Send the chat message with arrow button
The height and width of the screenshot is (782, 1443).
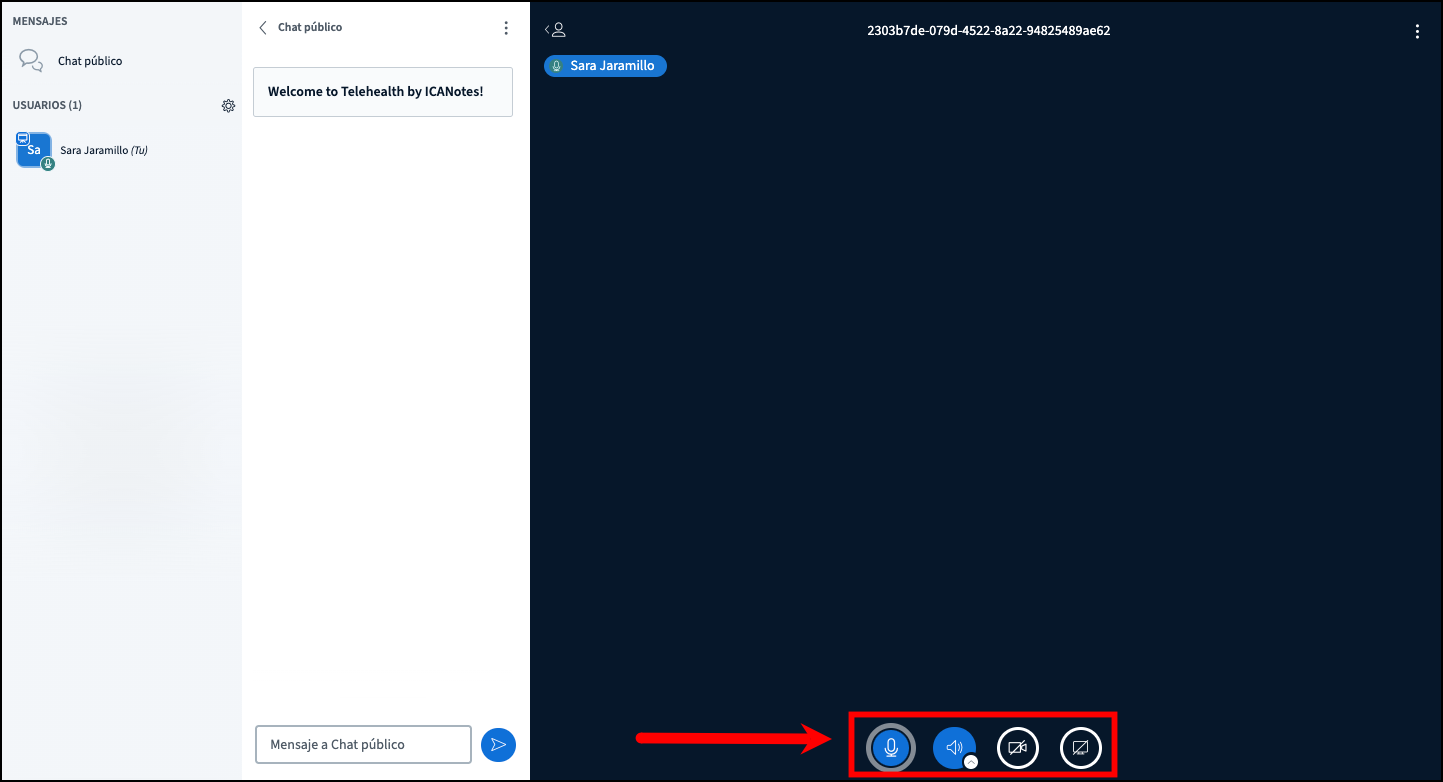pos(498,745)
